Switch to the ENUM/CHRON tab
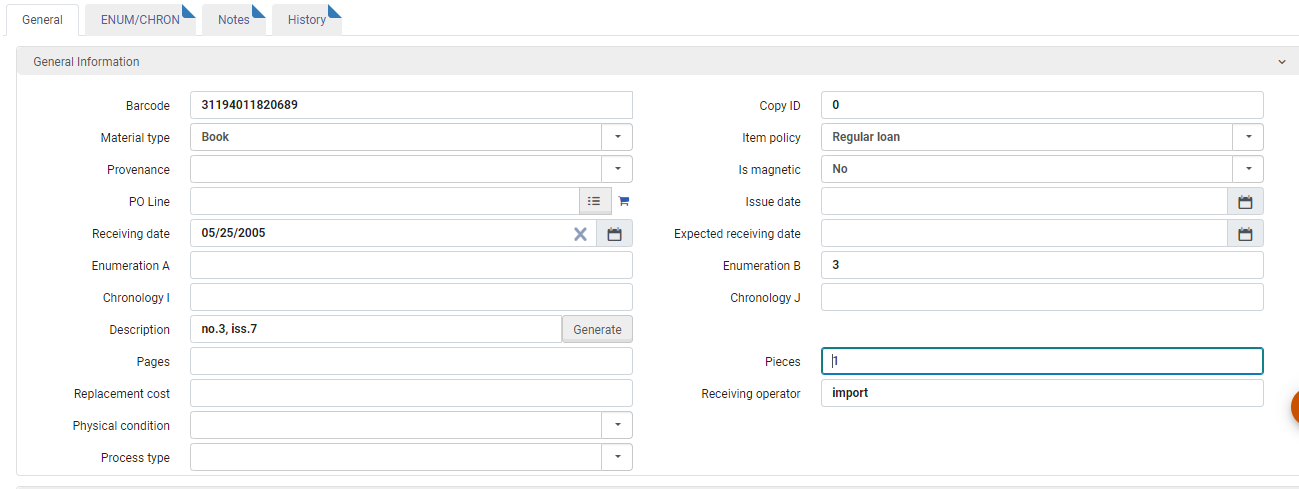The image size is (1299, 489). [x=140, y=20]
